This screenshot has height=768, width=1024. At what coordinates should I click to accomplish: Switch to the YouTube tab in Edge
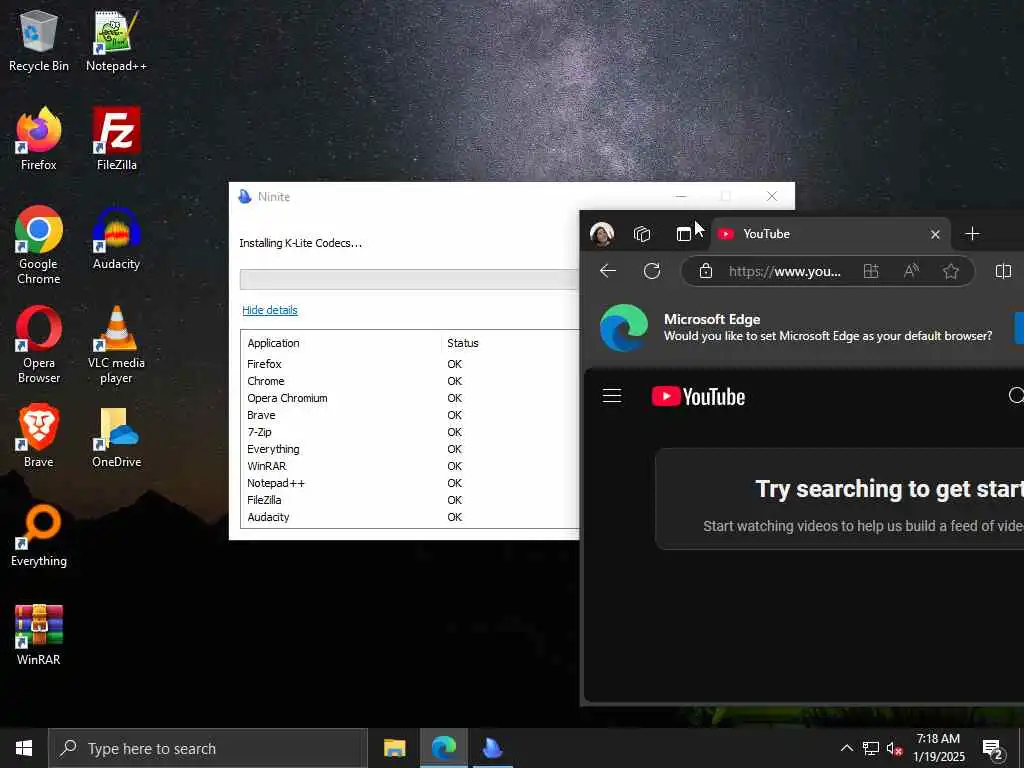(829, 234)
